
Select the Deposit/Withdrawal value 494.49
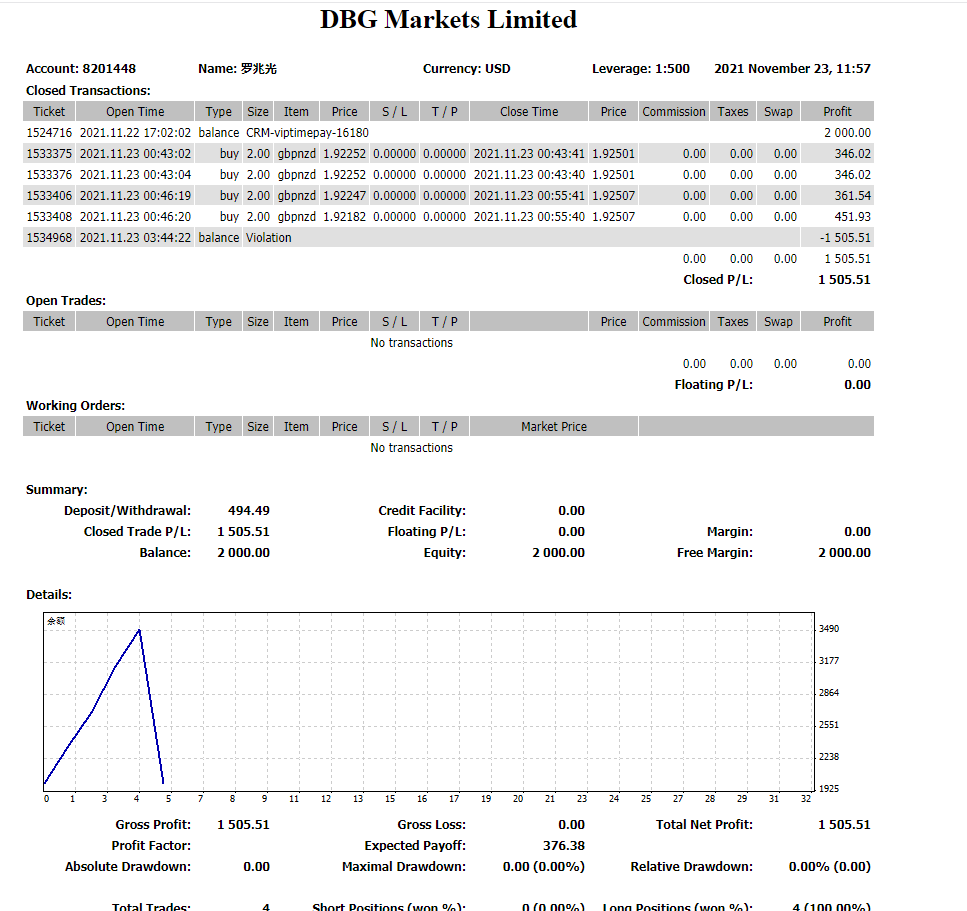point(249,511)
